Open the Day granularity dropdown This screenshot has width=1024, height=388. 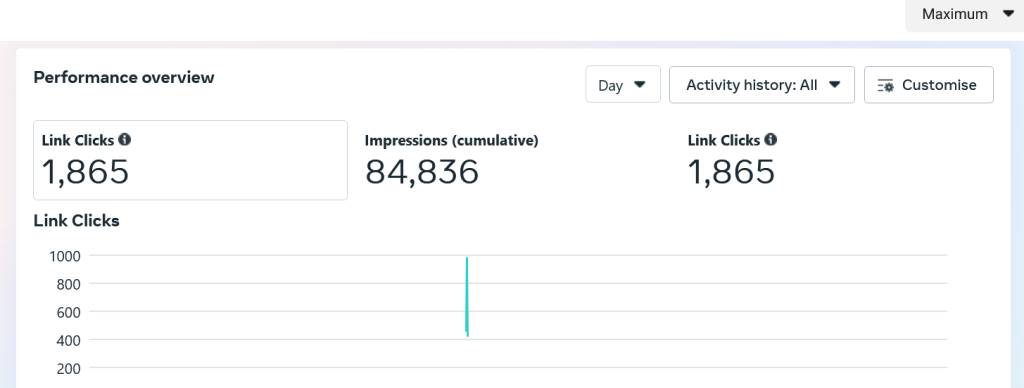(623, 85)
